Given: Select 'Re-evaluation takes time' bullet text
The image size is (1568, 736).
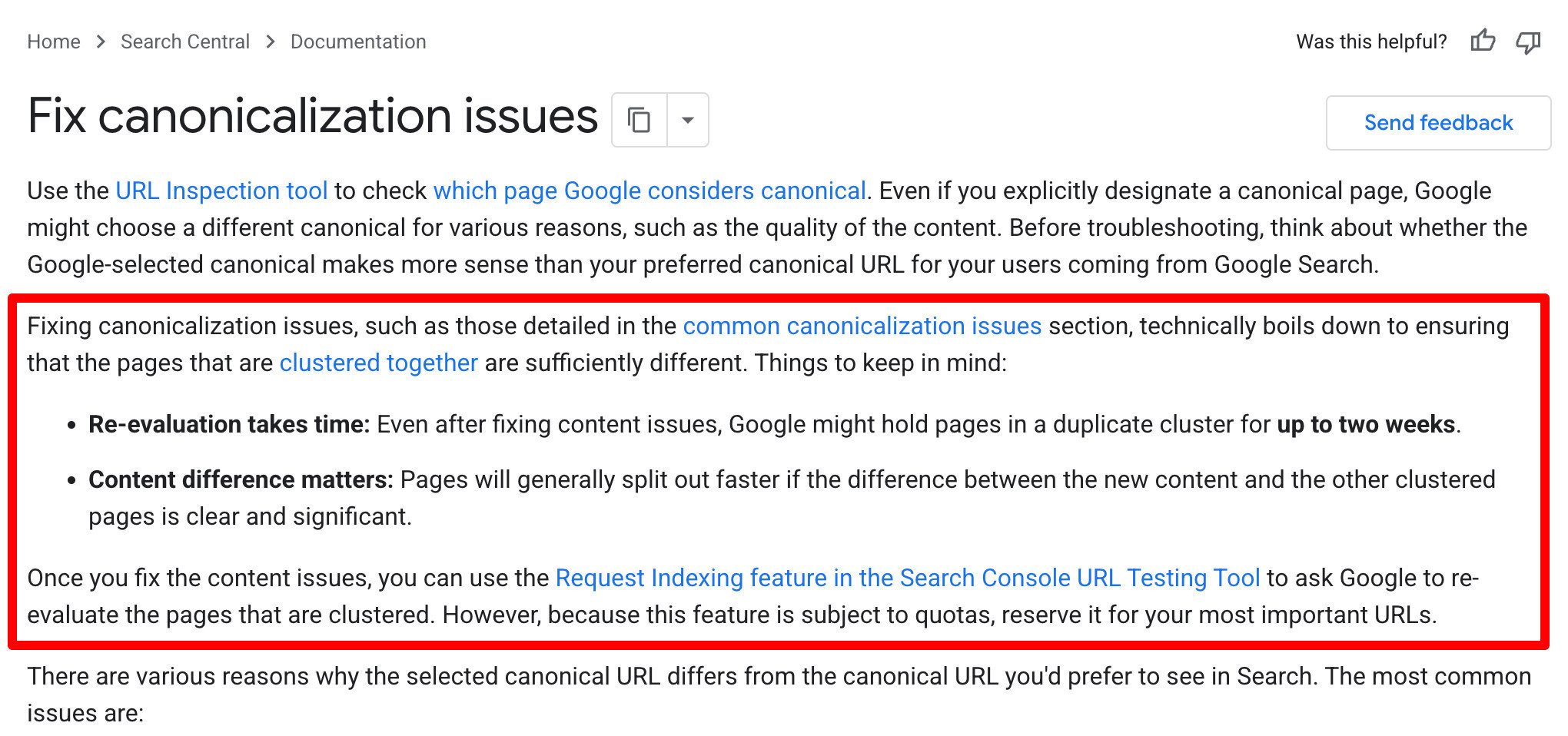Looking at the screenshot, I should click(229, 424).
